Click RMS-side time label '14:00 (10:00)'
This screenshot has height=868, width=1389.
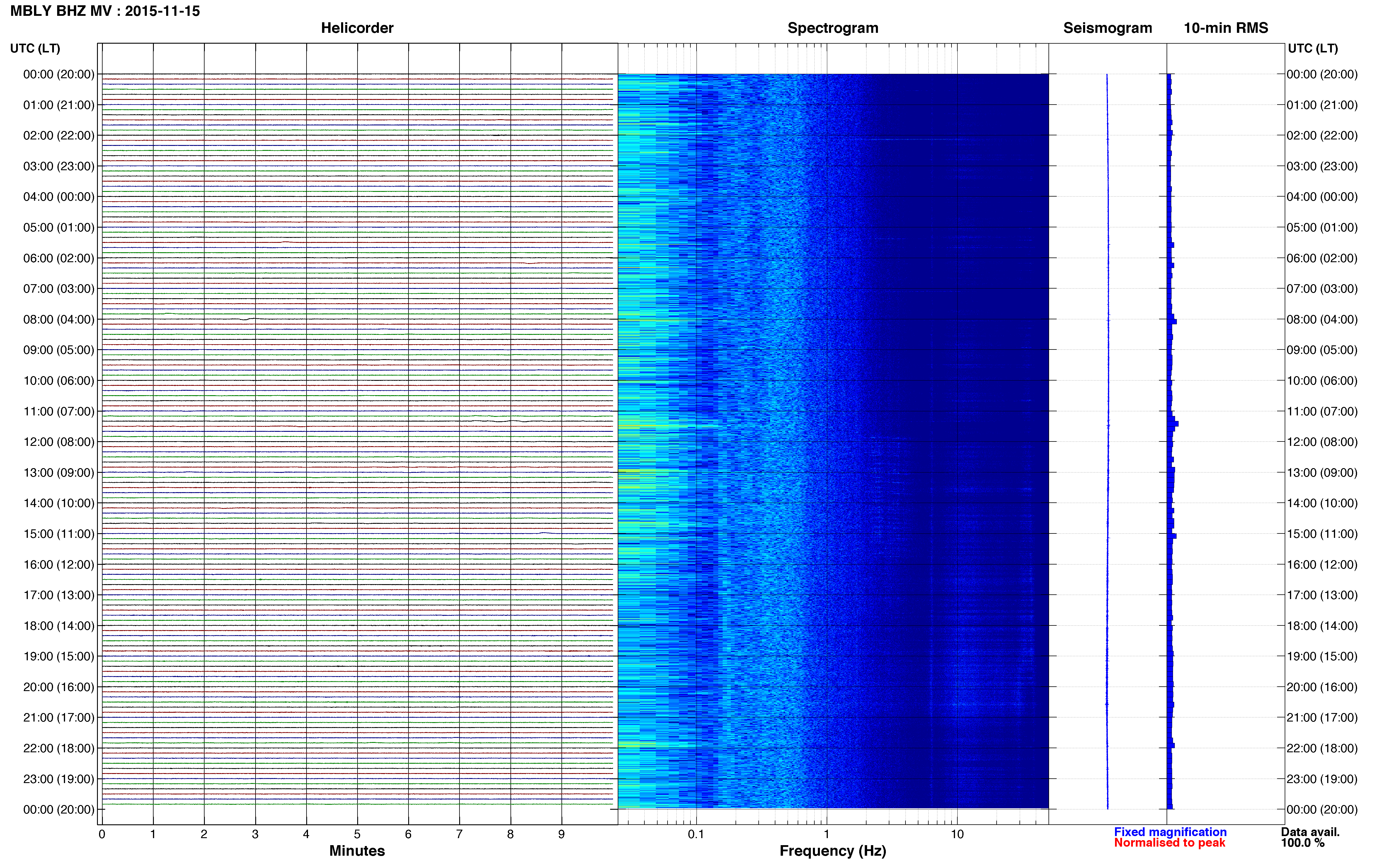click(x=1322, y=504)
